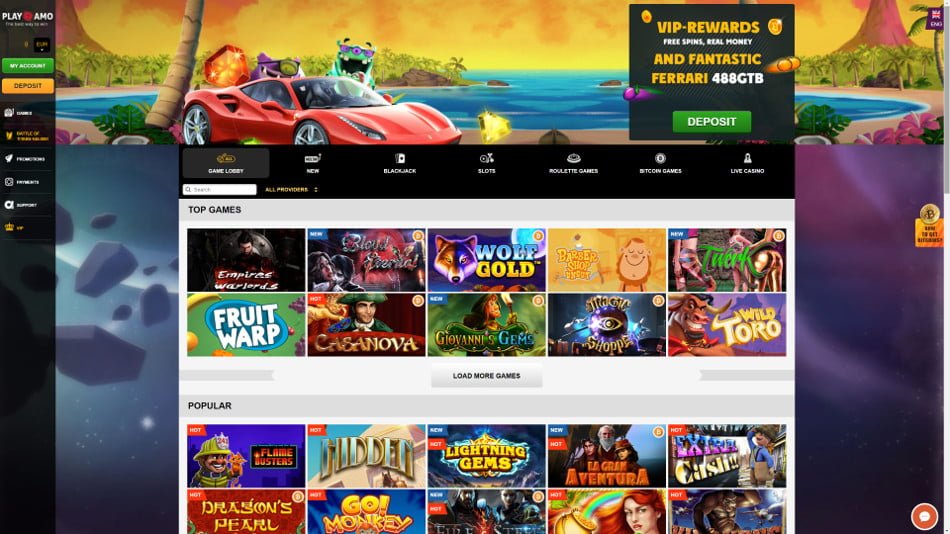Switch to Bitcoin Games tab
This screenshot has height=534, width=950.
coord(660,163)
